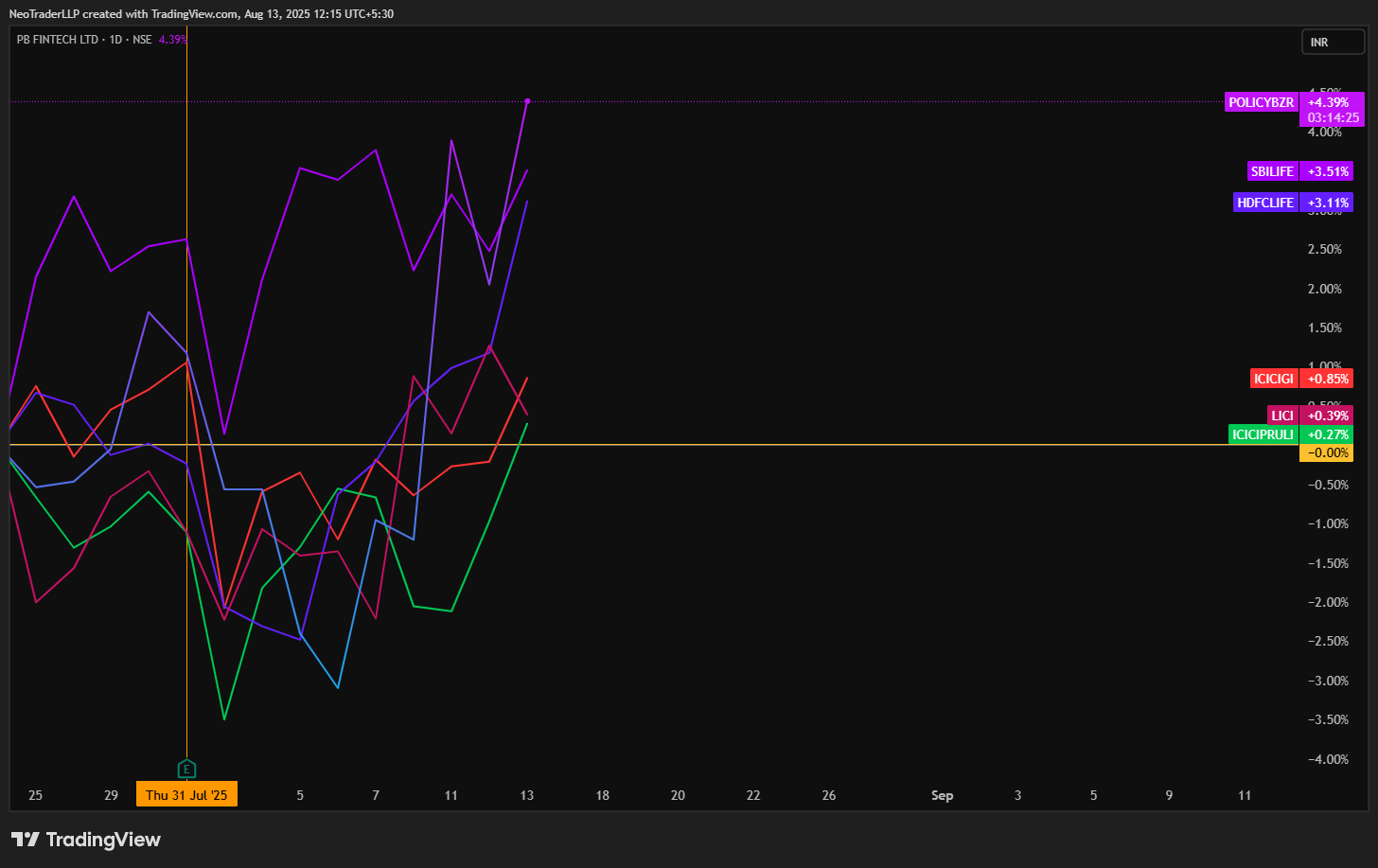Click the NeoTraderLLP attribution header text
This screenshot has height=868, width=1378.
point(201,14)
